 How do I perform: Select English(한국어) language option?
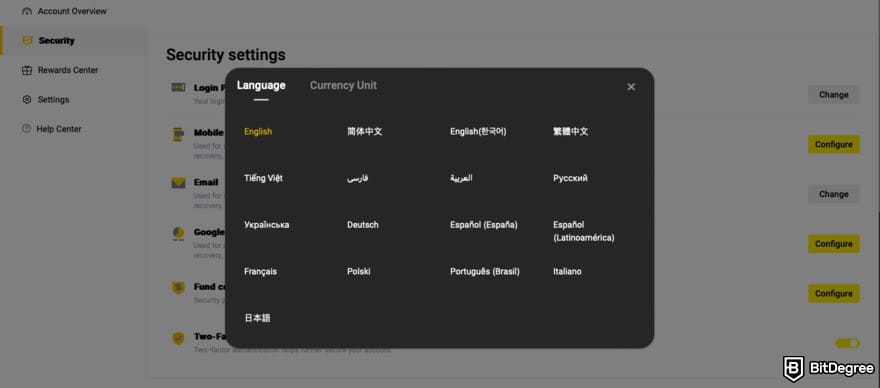pos(478,131)
